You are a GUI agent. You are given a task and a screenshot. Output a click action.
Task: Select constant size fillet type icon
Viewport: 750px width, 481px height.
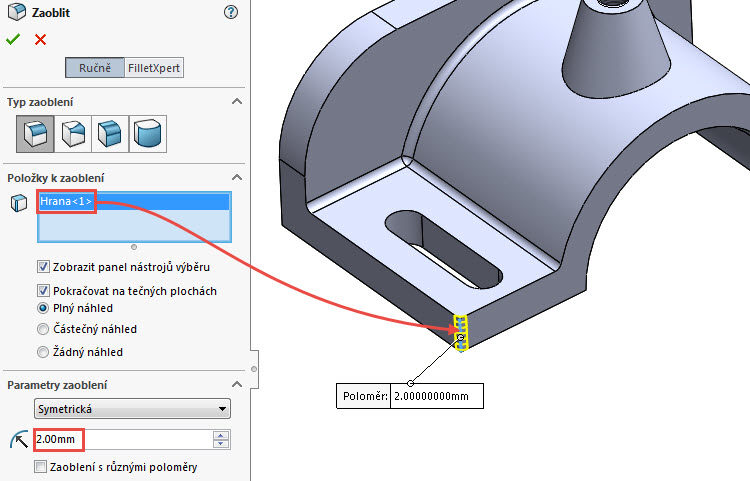(35, 134)
